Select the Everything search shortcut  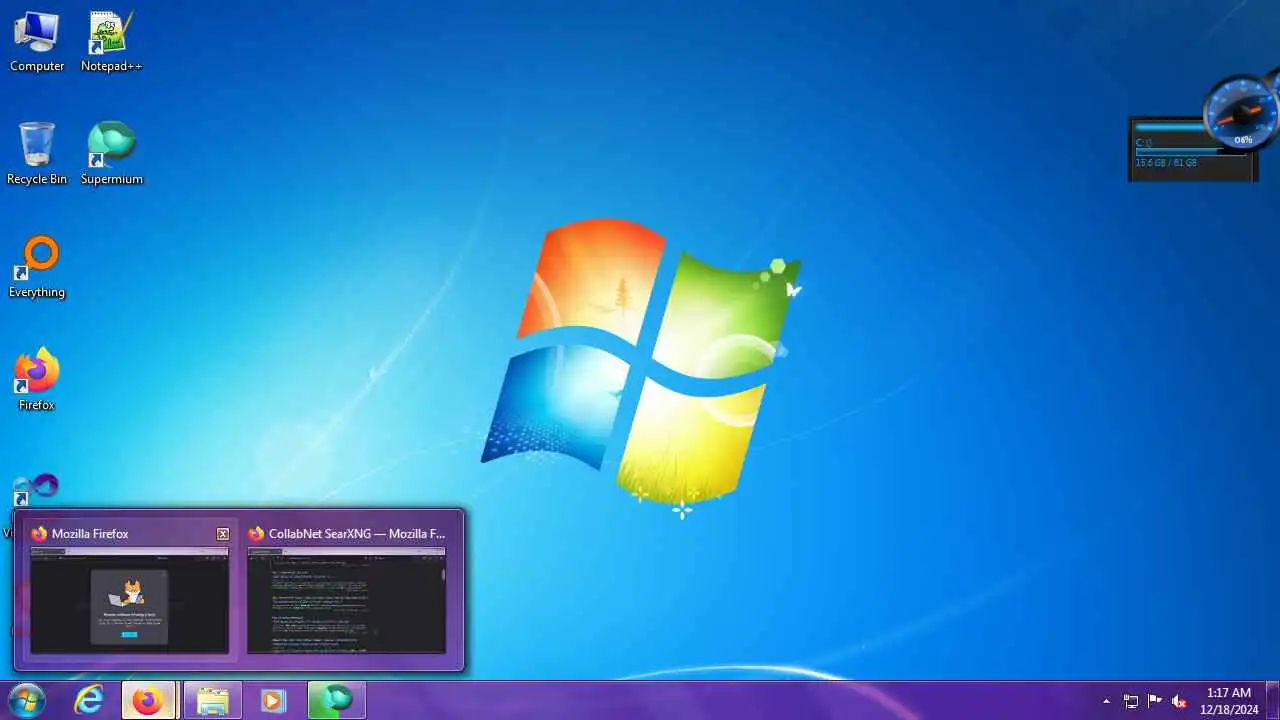pos(37,267)
